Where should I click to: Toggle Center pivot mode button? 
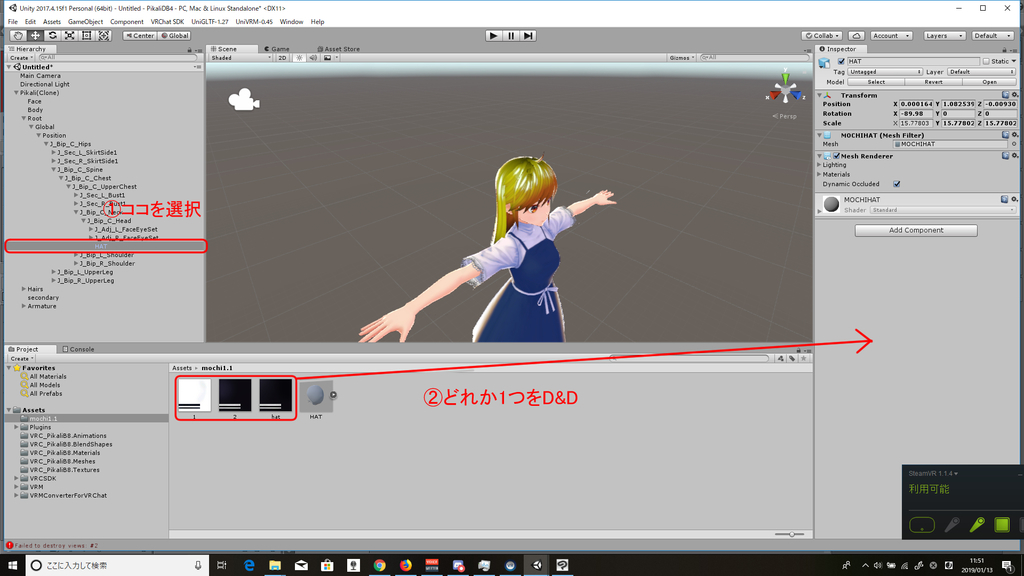tap(140, 36)
